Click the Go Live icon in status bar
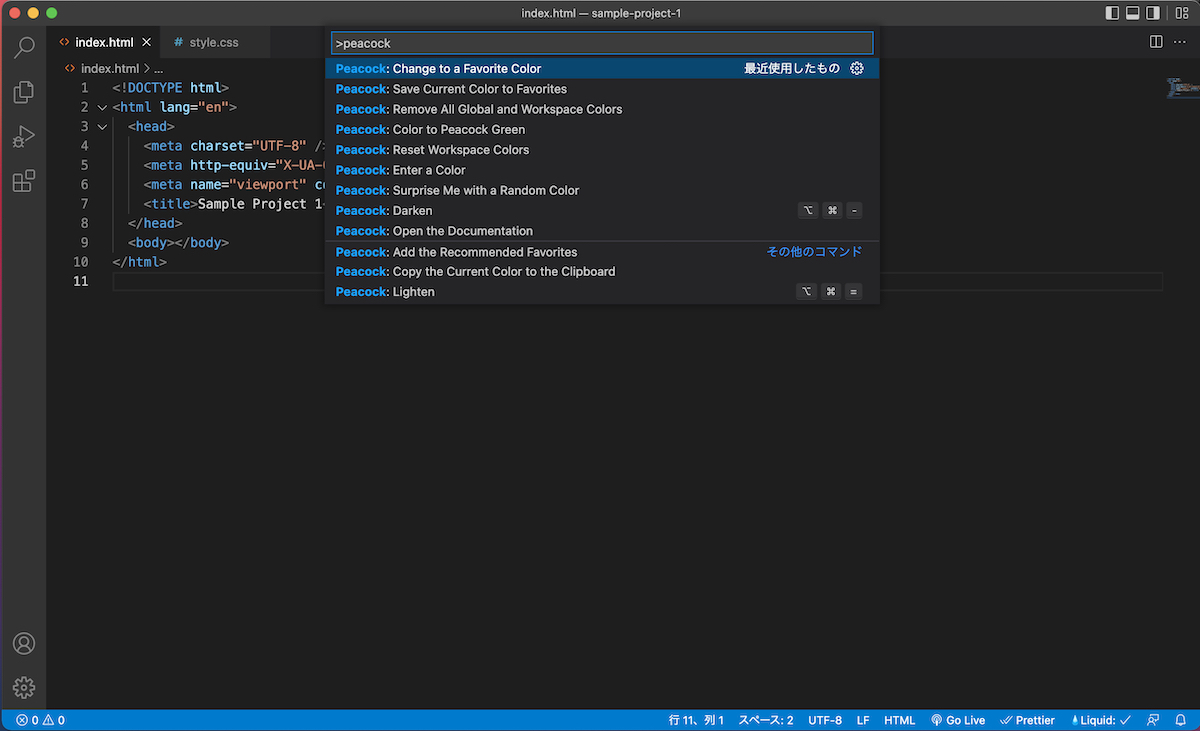1200x731 pixels. pos(957,719)
